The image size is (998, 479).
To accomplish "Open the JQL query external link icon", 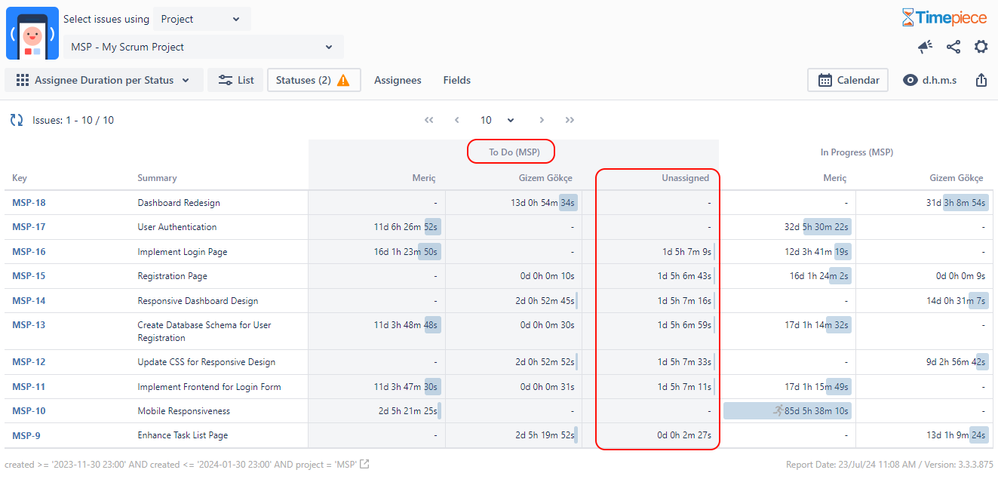I will click(x=365, y=464).
